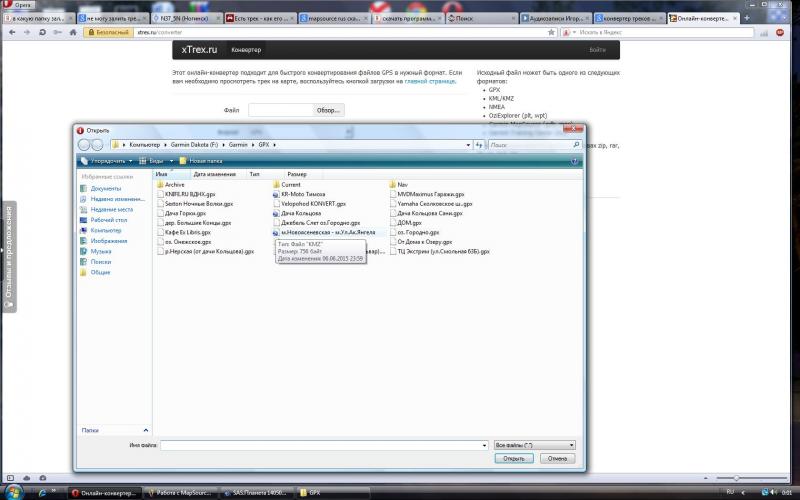Image resolution: width=800 pixels, height=500 pixels.
Task: Open the file type filter dropdown
Action: (x=534, y=444)
